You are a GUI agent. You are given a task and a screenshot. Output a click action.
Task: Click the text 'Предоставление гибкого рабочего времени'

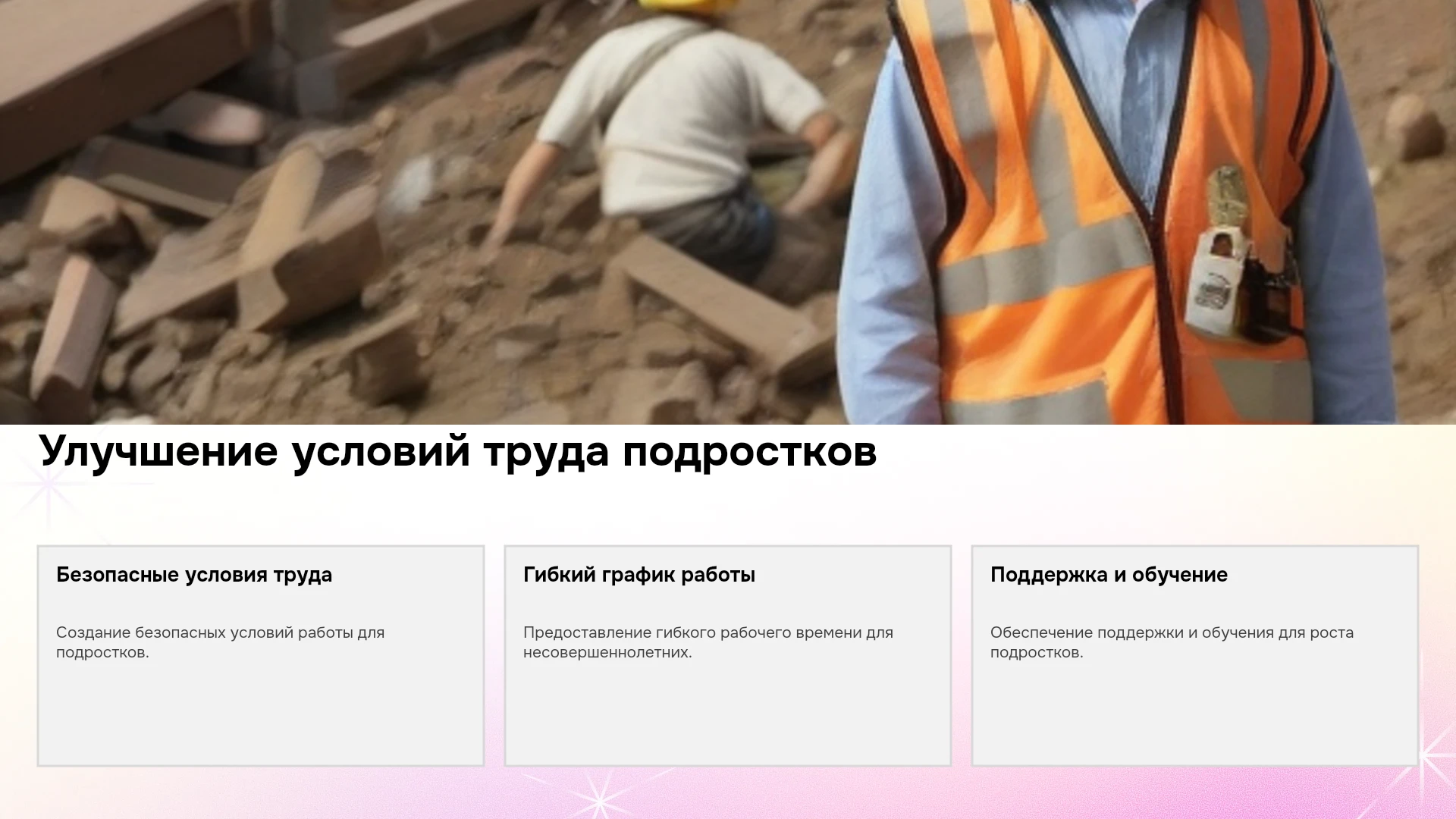click(x=693, y=632)
